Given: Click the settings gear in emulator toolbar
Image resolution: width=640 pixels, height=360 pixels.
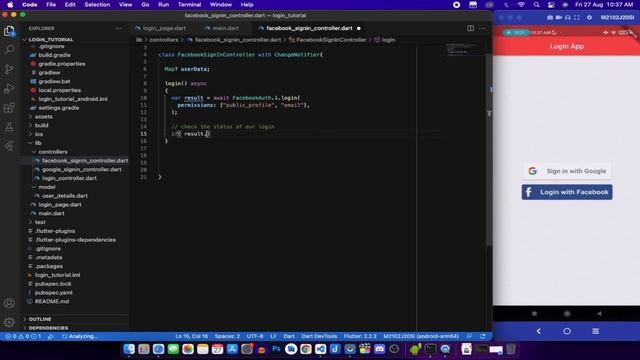Looking at the screenshot, I should [x=589, y=18].
